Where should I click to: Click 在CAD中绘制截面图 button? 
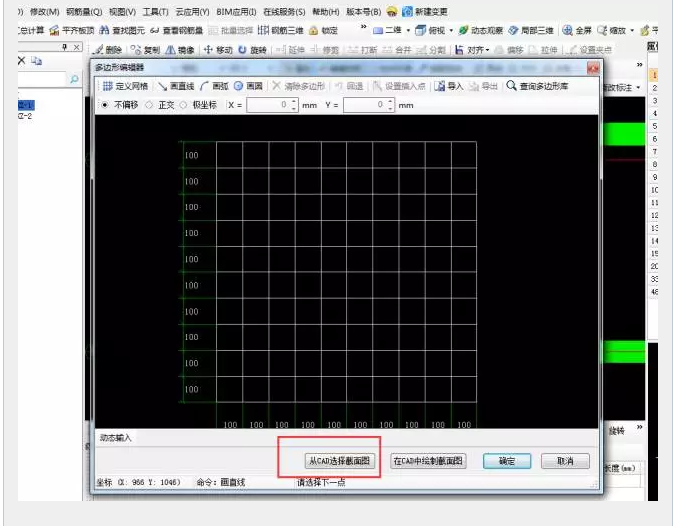[428, 461]
